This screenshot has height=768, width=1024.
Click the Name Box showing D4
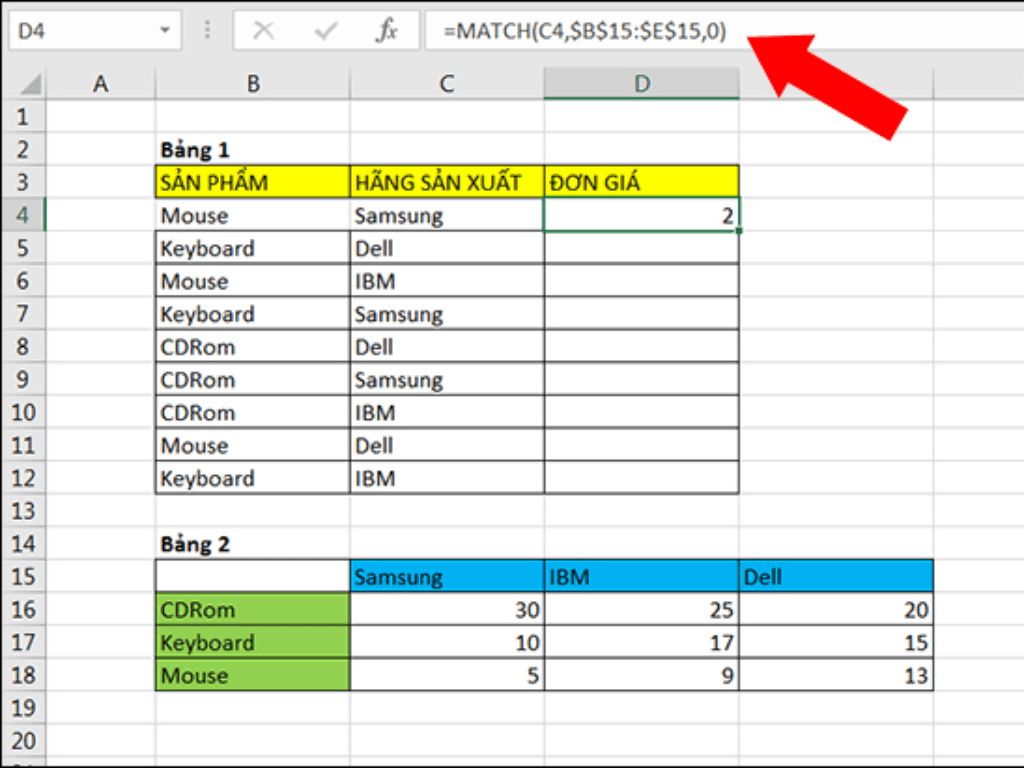[80, 31]
